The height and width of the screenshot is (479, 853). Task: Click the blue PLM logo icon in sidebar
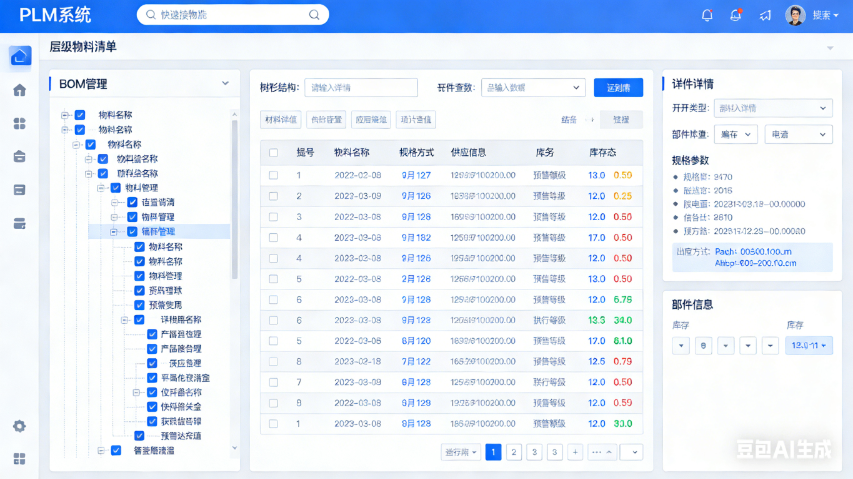(x=20, y=56)
